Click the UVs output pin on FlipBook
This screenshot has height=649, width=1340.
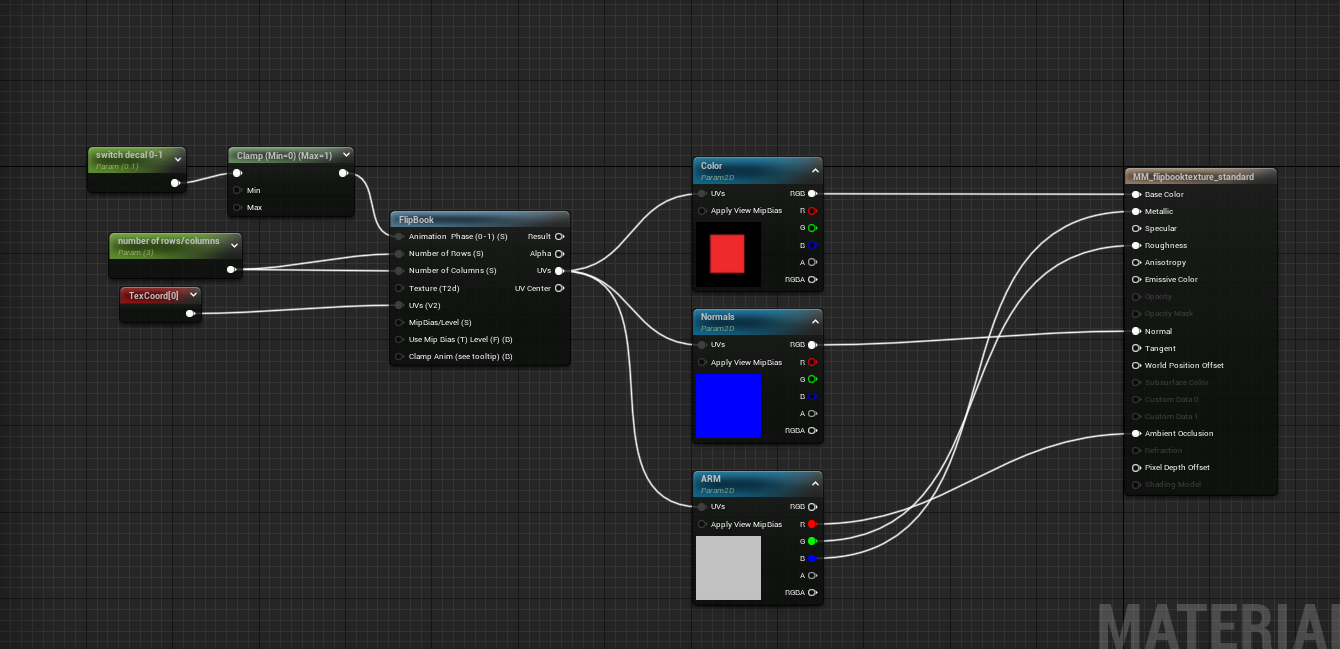tap(559, 270)
